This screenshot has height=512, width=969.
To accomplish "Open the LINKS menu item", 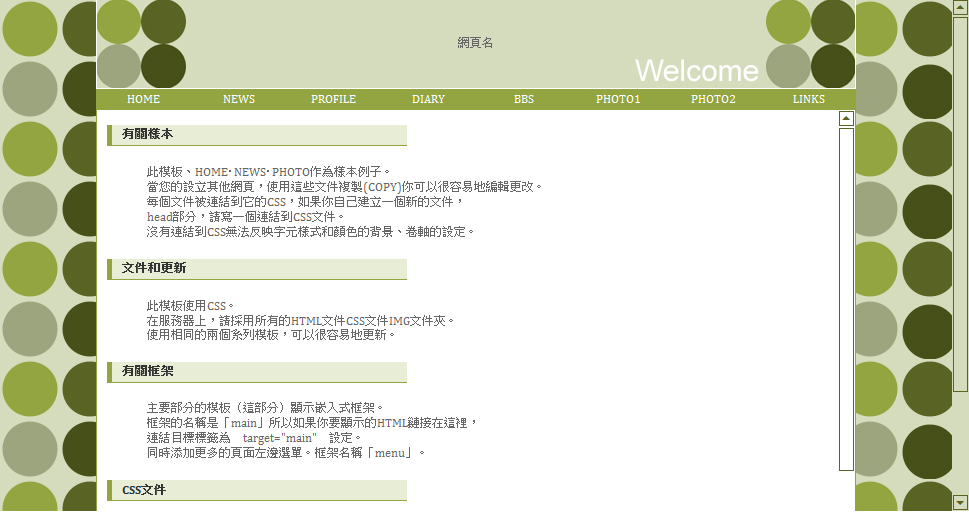I will (808, 99).
